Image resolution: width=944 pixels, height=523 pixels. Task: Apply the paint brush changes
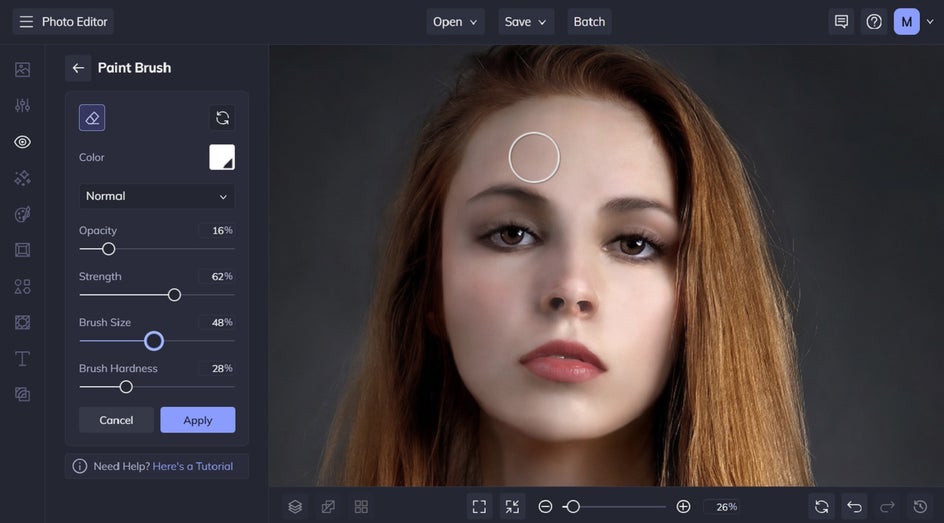pyautogui.click(x=197, y=420)
